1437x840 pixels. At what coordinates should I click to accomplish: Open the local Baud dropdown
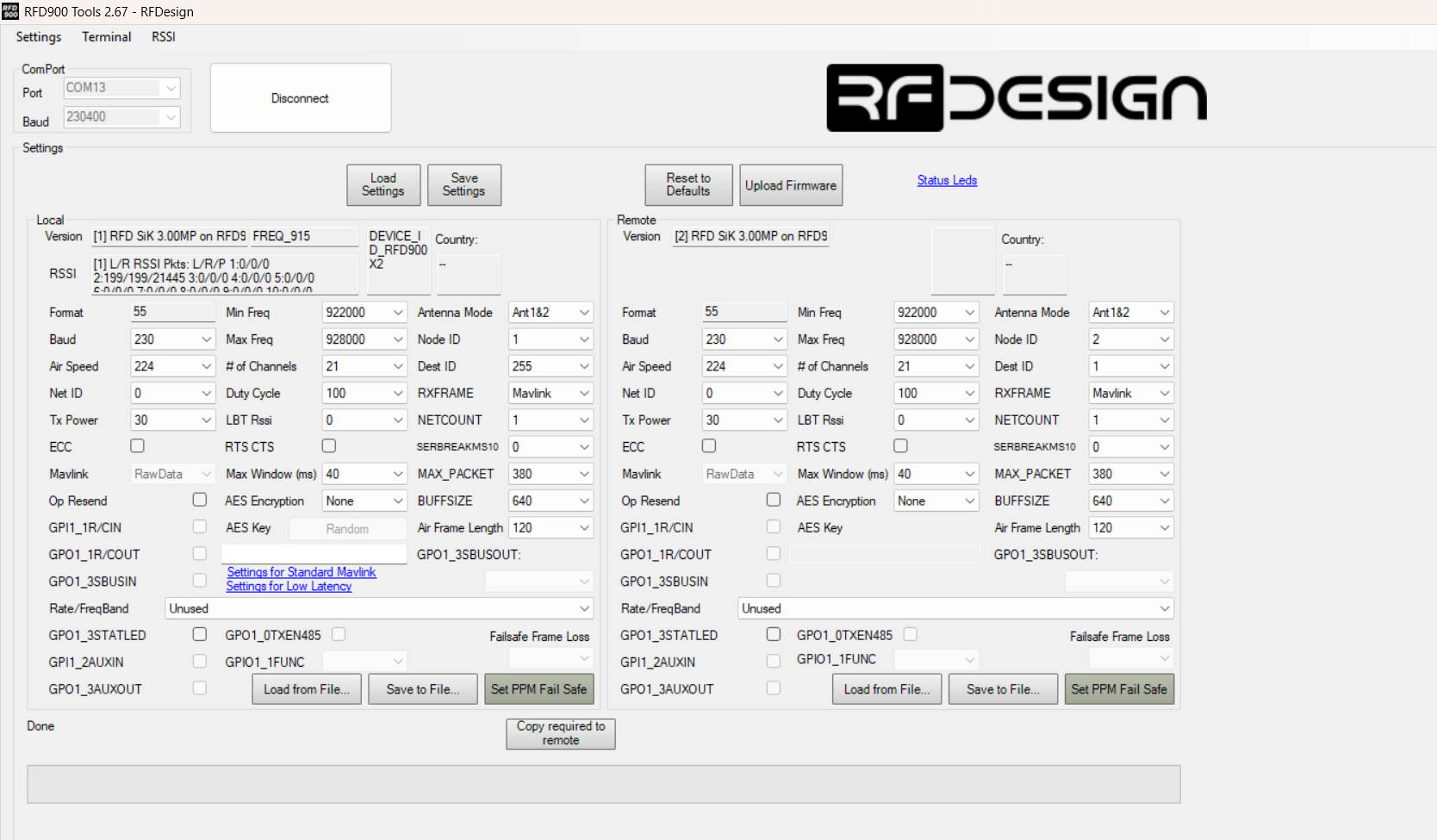(x=172, y=339)
